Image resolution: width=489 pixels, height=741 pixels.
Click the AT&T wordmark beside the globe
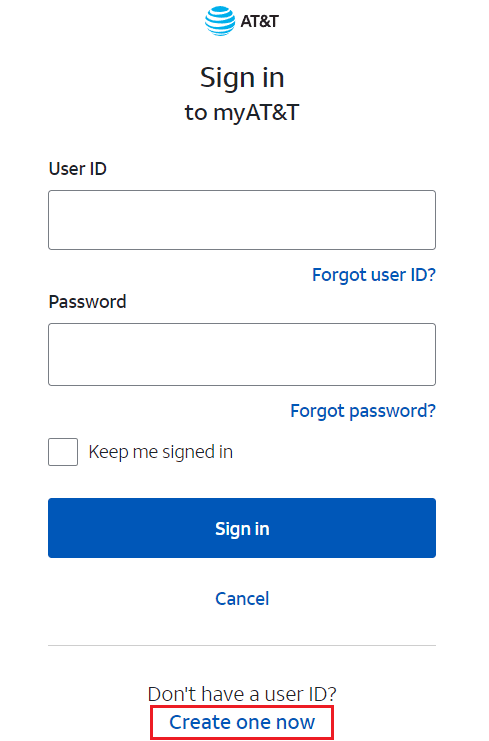point(259,21)
